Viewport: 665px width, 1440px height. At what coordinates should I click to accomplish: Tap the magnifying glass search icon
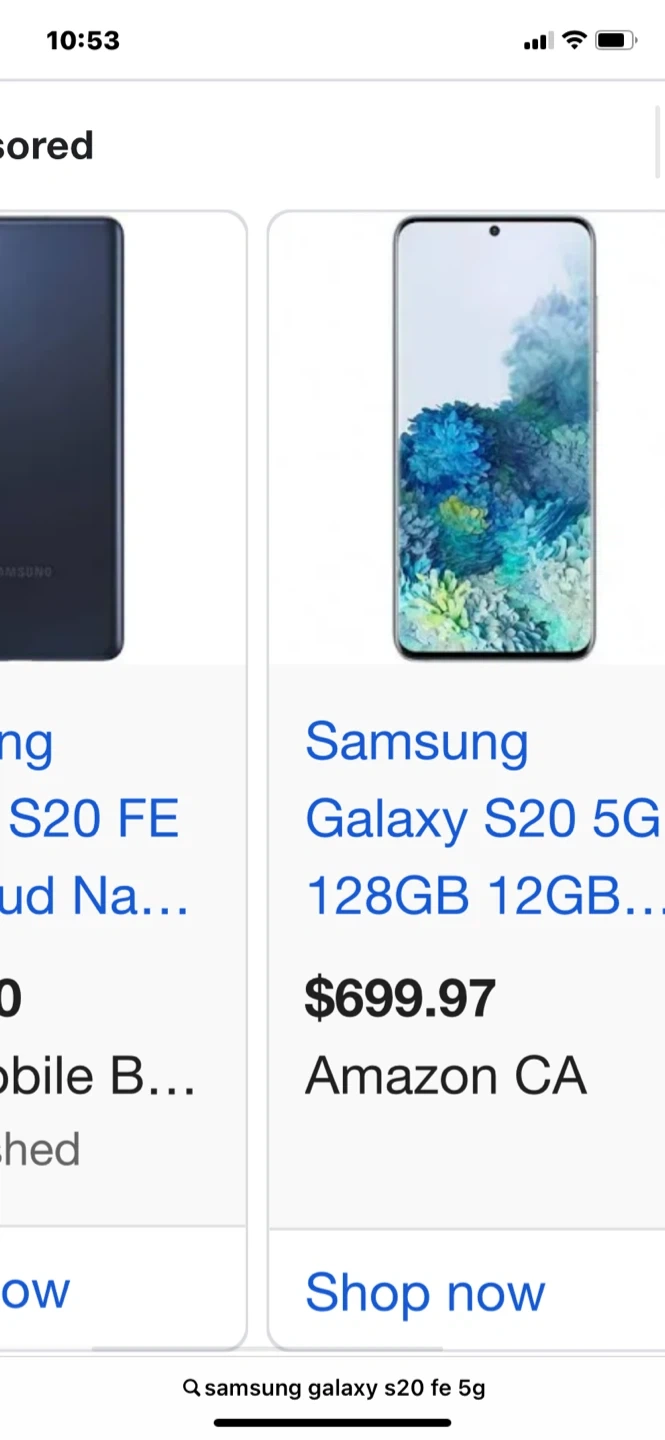192,1387
